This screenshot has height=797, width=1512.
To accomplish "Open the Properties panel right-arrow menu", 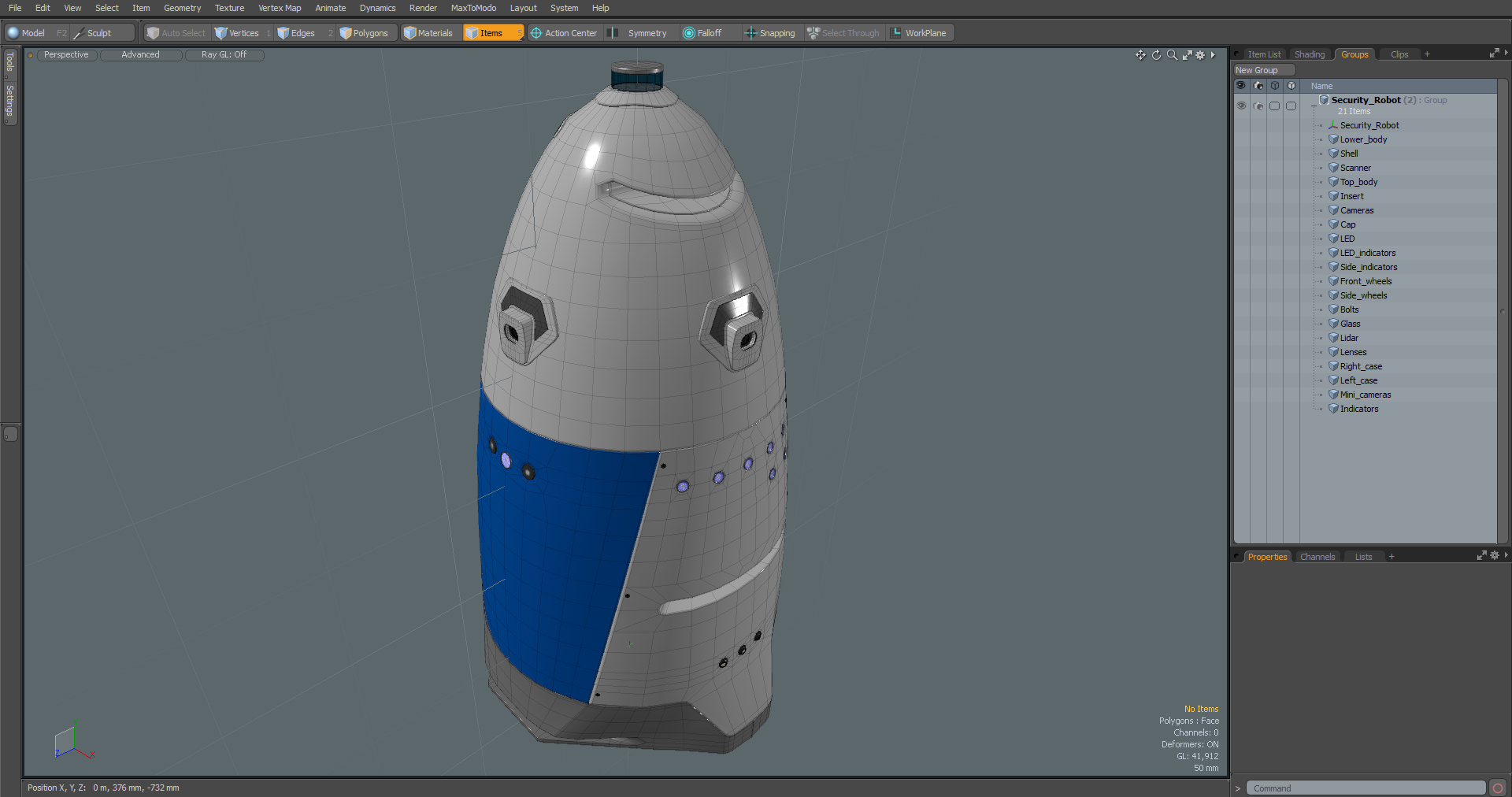I will [1506, 555].
